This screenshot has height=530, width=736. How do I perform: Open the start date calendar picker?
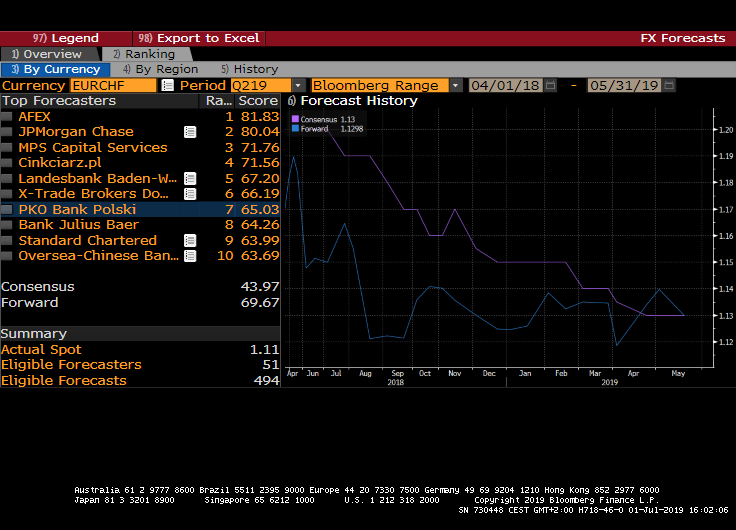550,86
